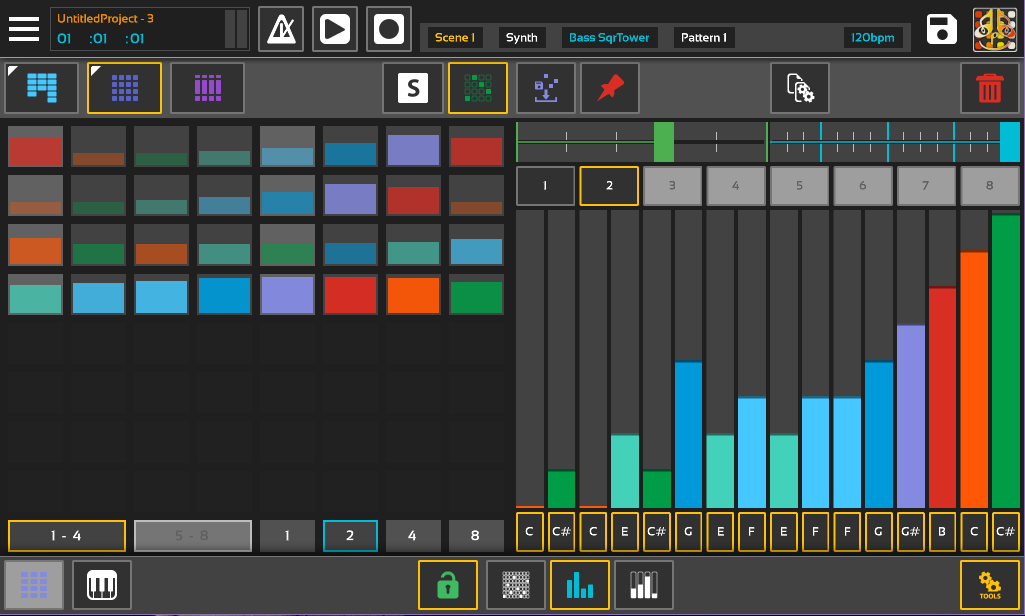Open the copy settings icon
Screen dimensions: 1025x616
(x=800, y=88)
